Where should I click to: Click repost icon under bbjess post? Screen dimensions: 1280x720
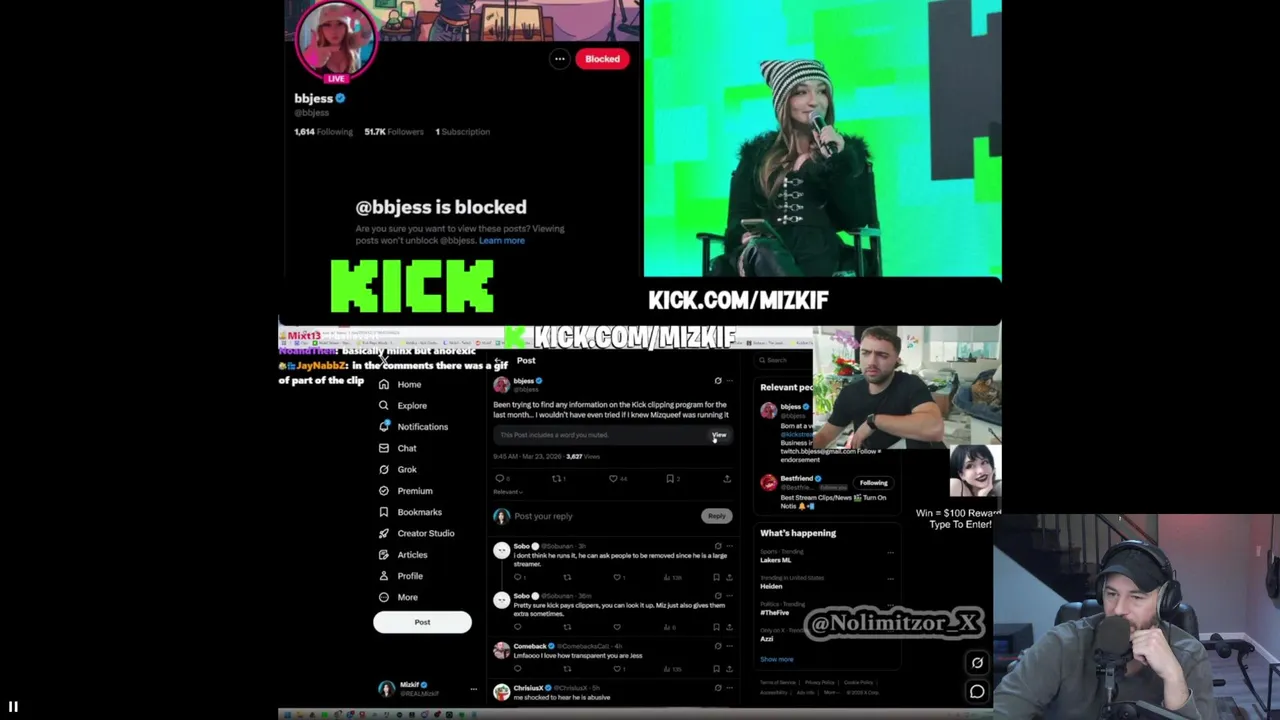tap(557, 479)
